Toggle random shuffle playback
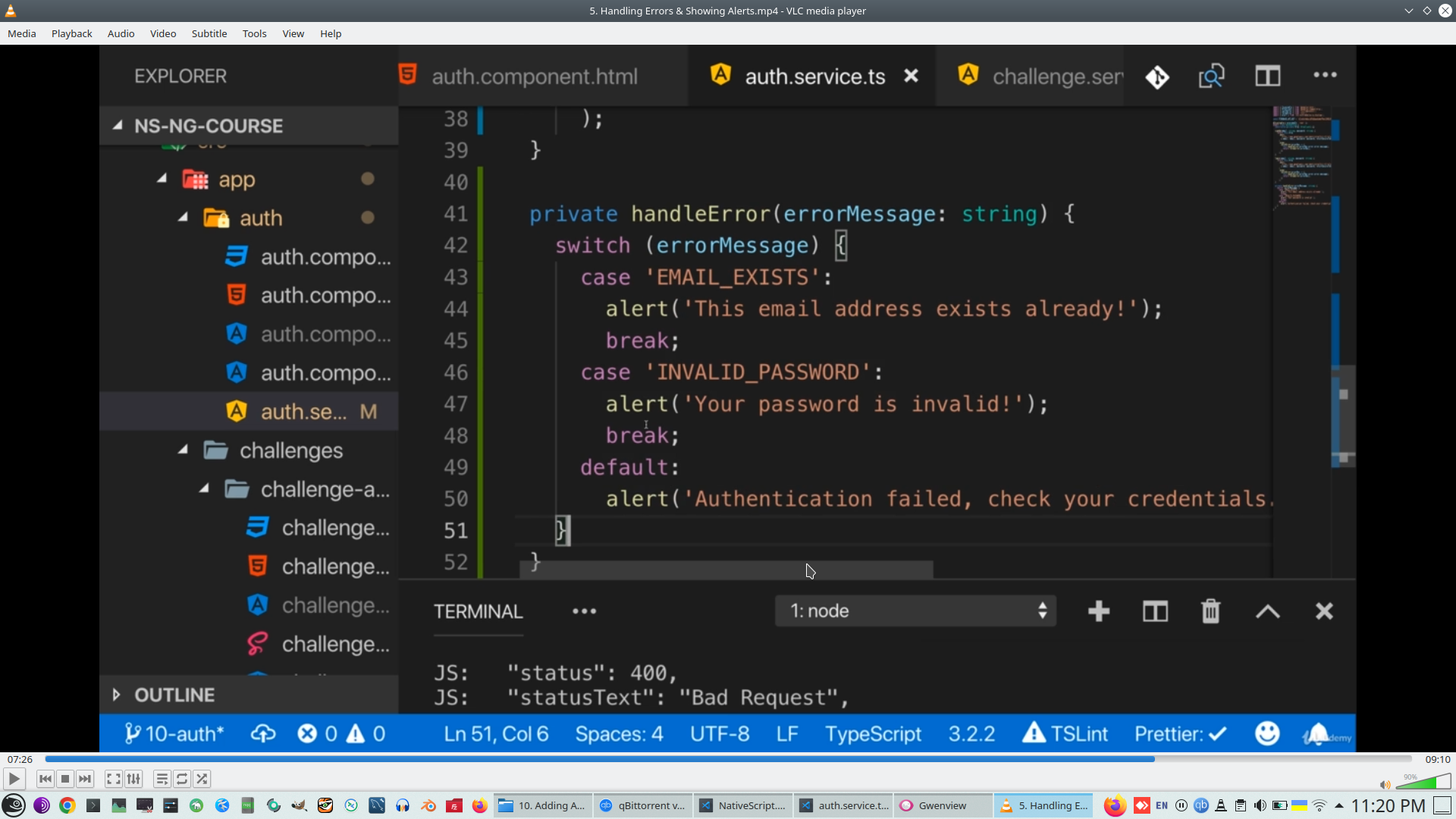 [x=202, y=779]
